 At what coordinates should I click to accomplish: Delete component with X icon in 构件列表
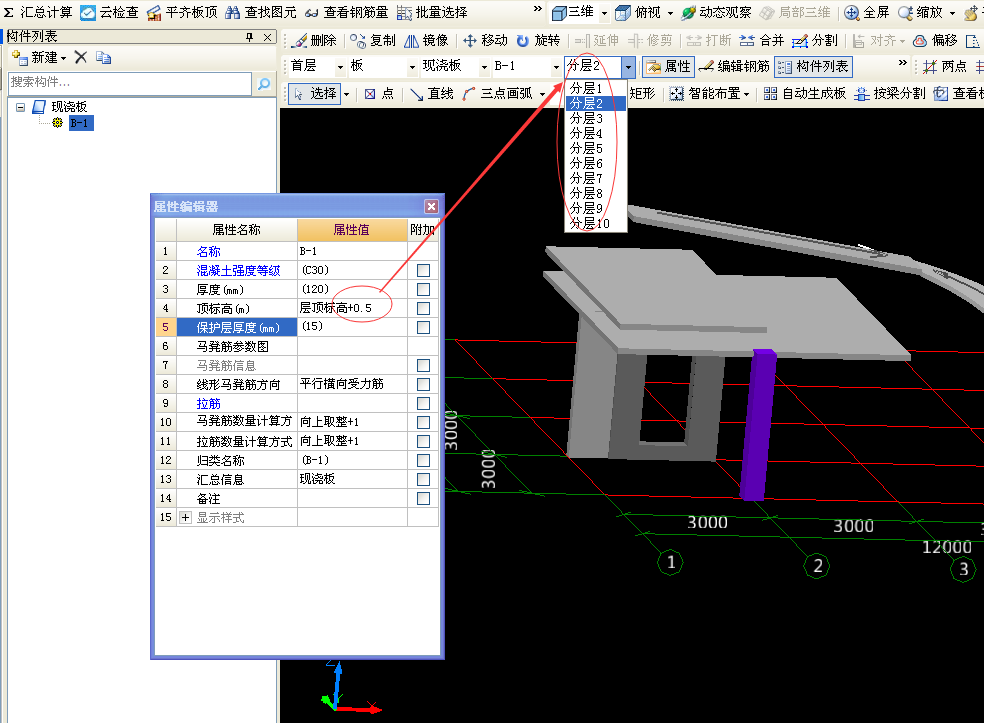tap(80, 58)
